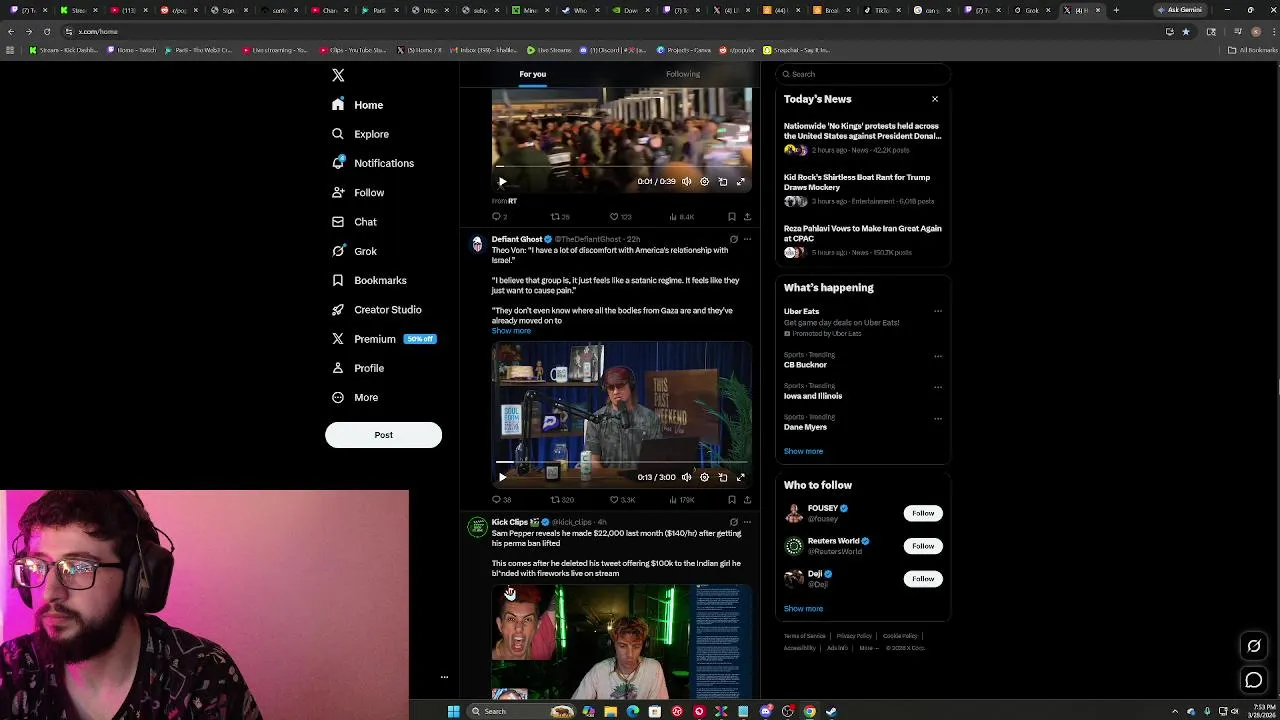Repost the Defiant Ghost post
The image size is (1280, 720).
tap(562, 500)
